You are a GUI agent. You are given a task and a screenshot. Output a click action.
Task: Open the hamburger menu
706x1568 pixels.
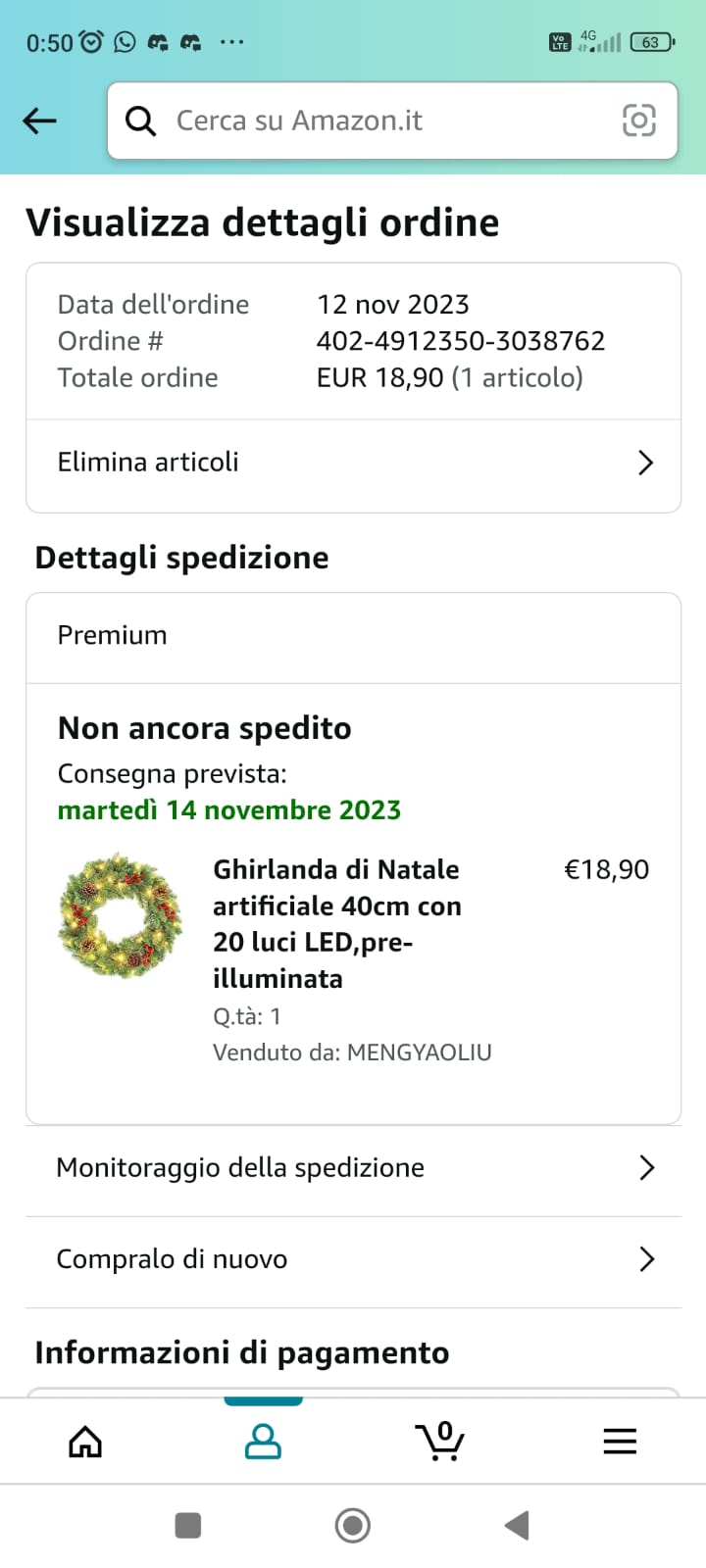(620, 1442)
